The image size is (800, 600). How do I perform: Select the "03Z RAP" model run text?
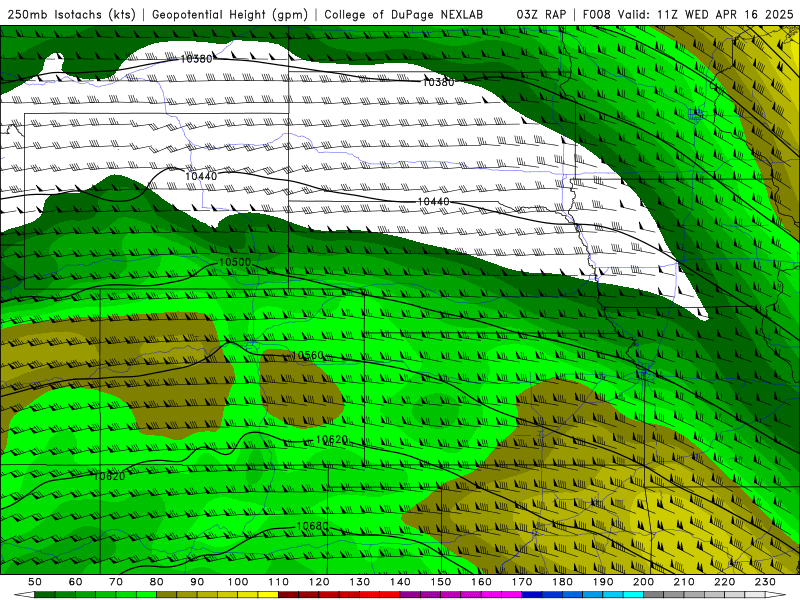point(541,14)
